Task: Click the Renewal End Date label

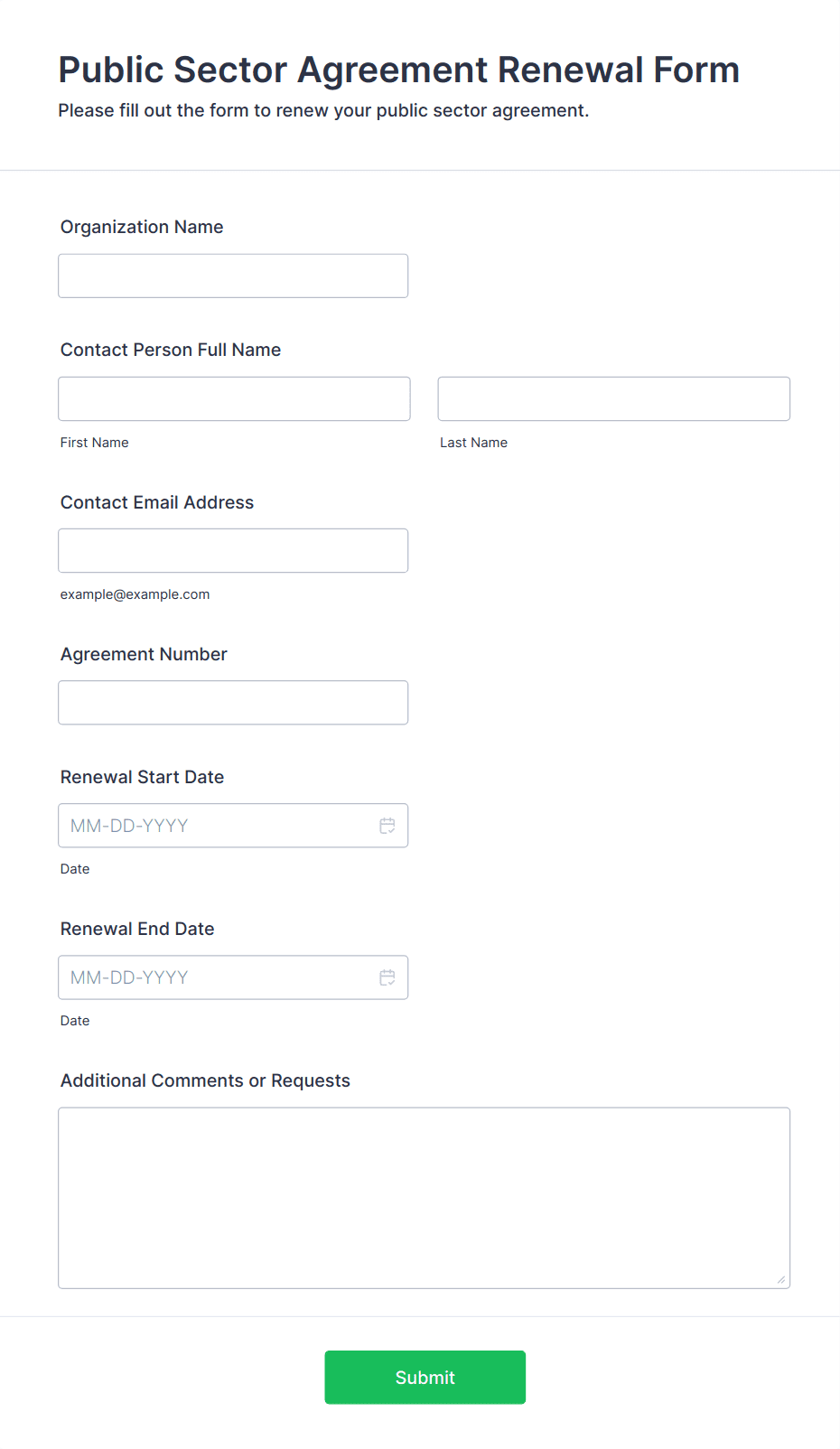Action: [x=137, y=929]
